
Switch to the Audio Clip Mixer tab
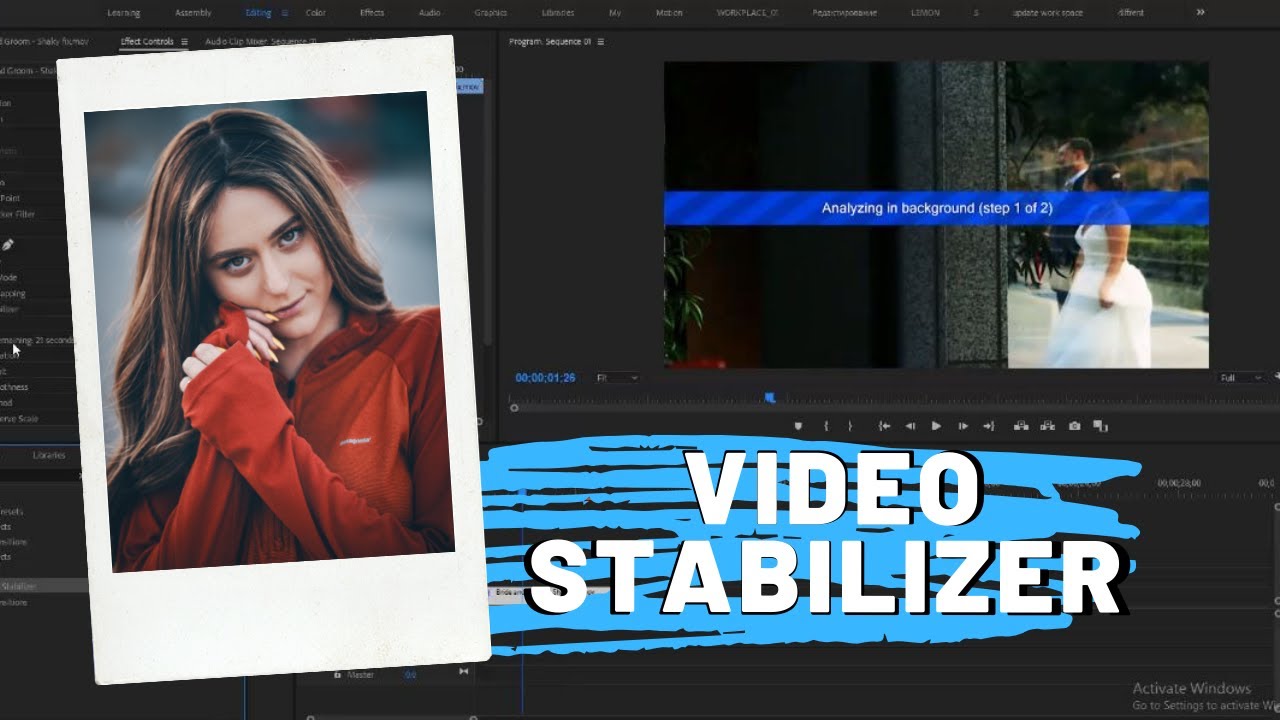(x=260, y=42)
